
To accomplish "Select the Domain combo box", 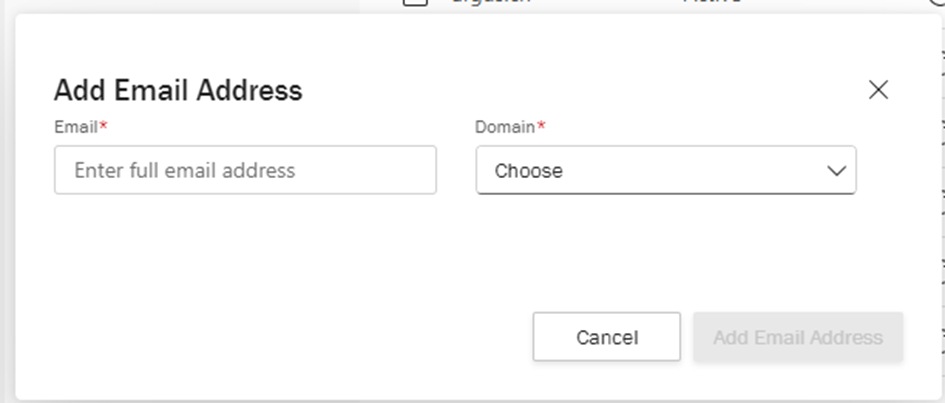I will pyautogui.click(x=665, y=170).
